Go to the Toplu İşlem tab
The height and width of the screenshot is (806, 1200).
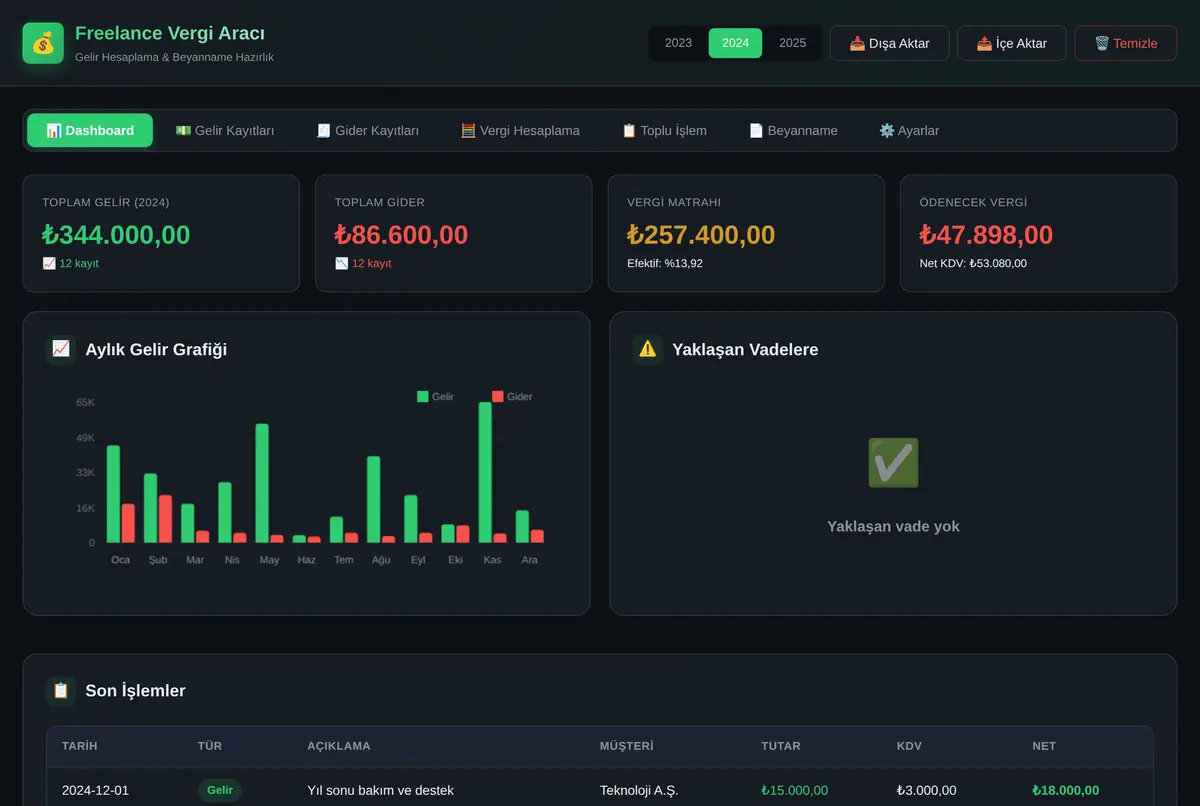pos(664,130)
